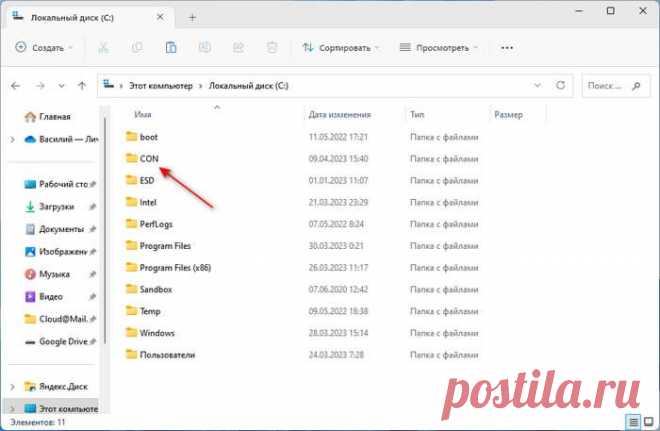Sort by Тип column header
Viewport: 660px width, 431px height.
point(417,114)
